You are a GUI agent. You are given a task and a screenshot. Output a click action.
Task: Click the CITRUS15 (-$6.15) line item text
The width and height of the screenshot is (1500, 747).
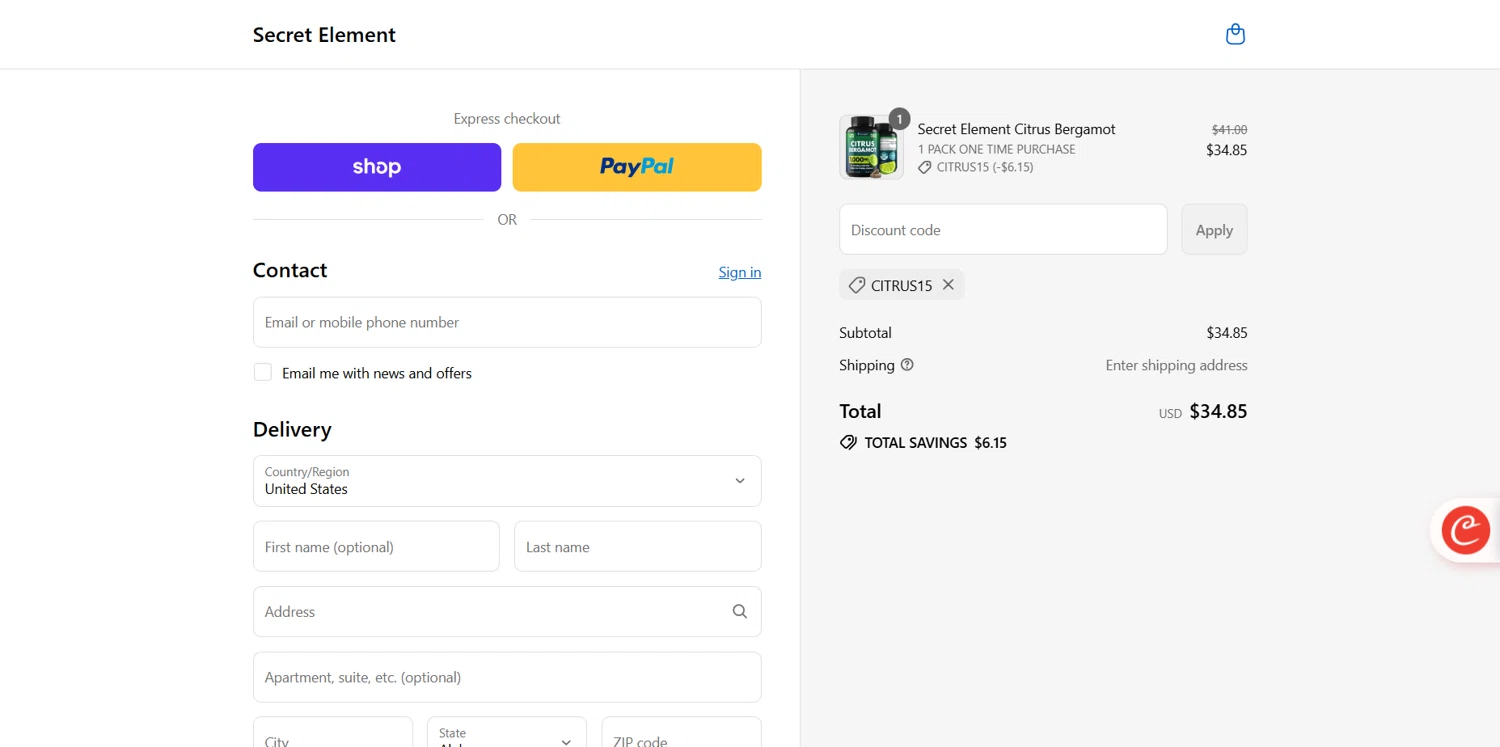pos(985,167)
